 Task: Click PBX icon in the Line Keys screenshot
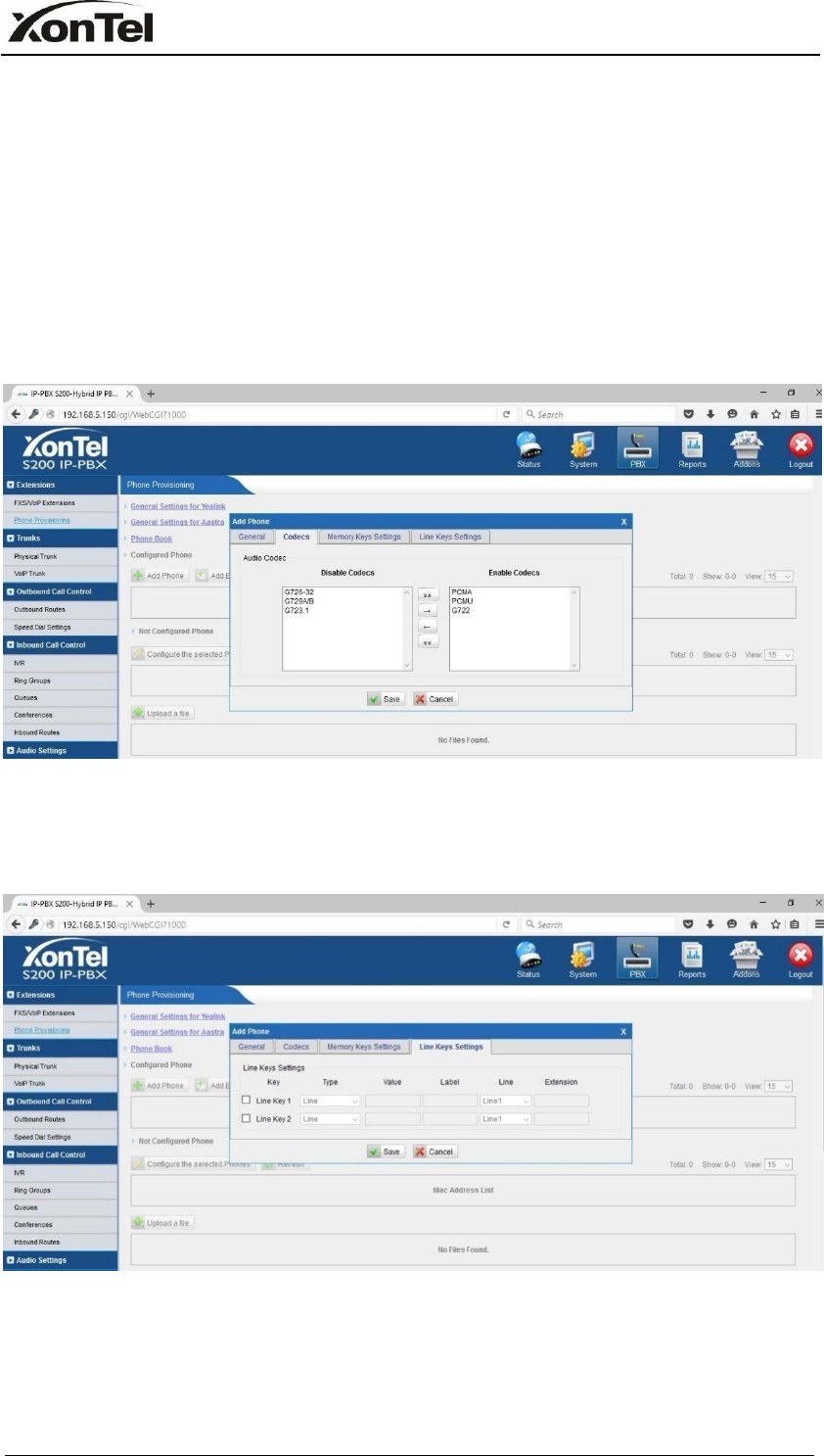(x=638, y=959)
